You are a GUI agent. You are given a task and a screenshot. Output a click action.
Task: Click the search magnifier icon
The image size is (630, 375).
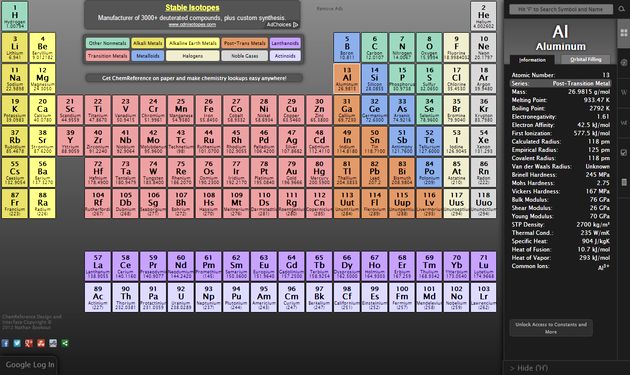622,9
